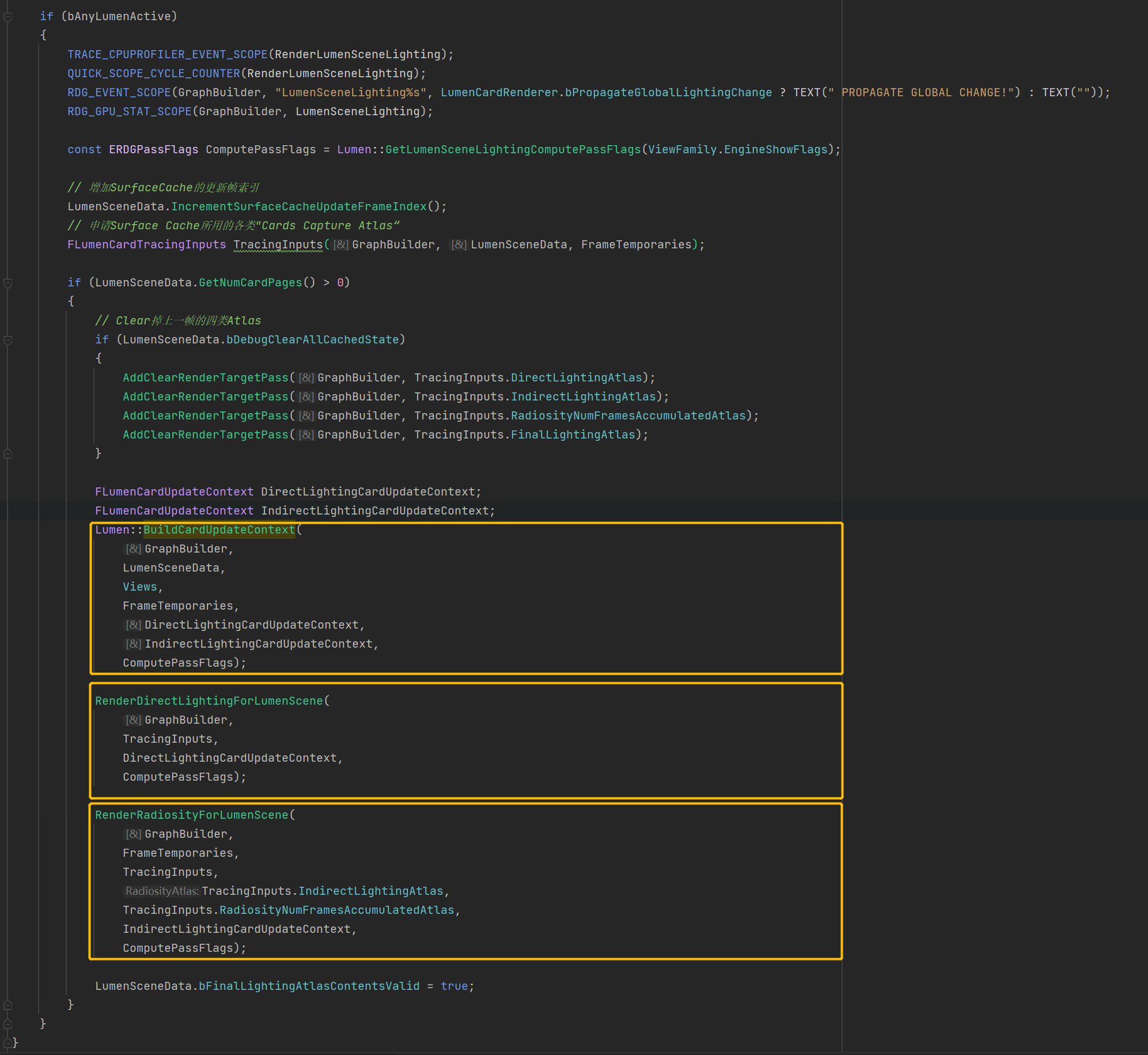The height and width of the screenshot is (1055, 1148).
Task: Click the last fold-end marker in gutter
Action: coord(8,1042)
